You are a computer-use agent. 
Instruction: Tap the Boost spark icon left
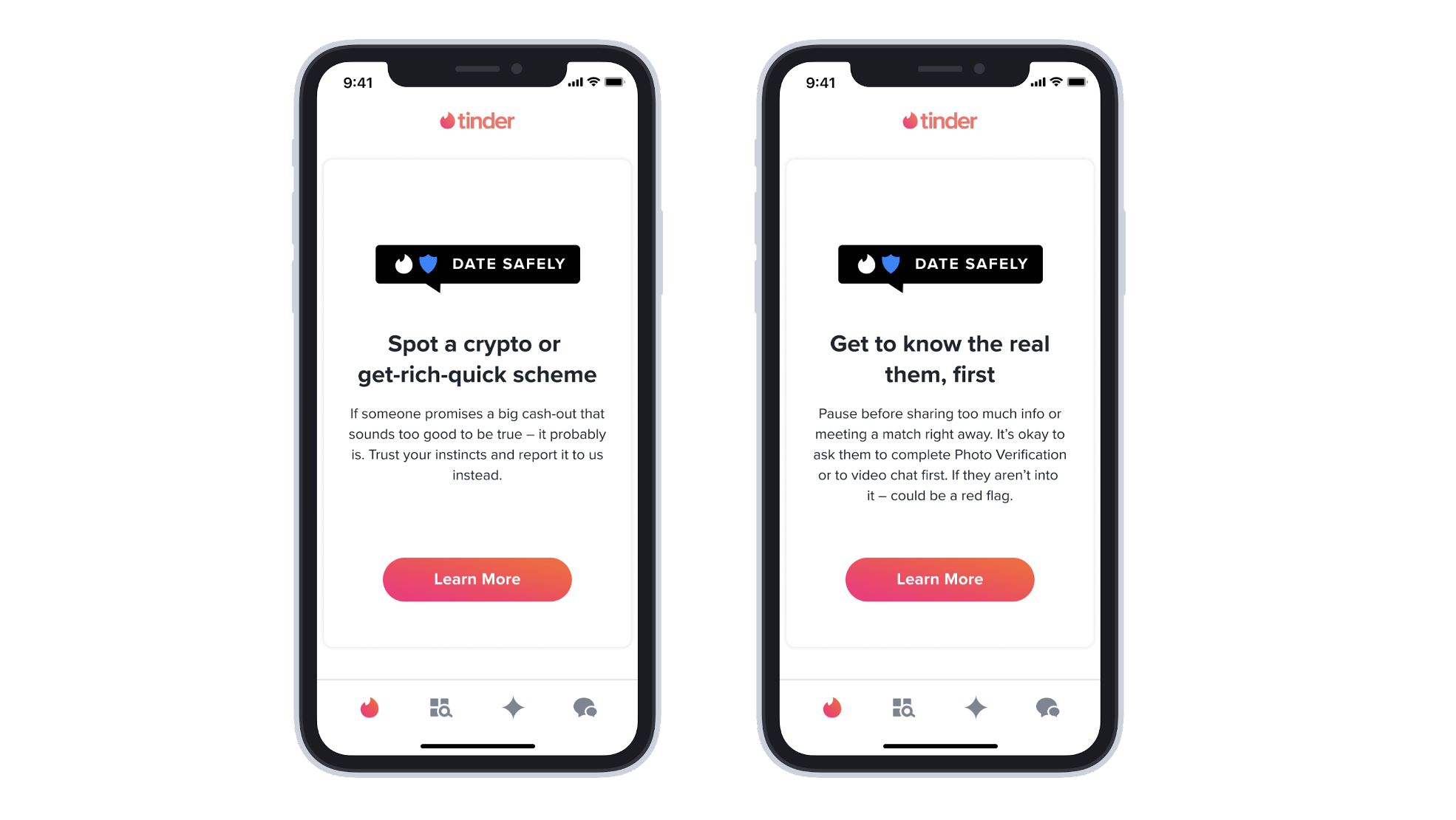tap(513, 707)
